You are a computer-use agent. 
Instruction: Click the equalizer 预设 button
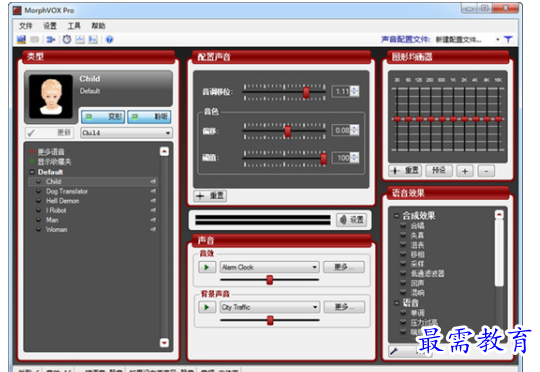pyautogui.click(x=439, y=170)
